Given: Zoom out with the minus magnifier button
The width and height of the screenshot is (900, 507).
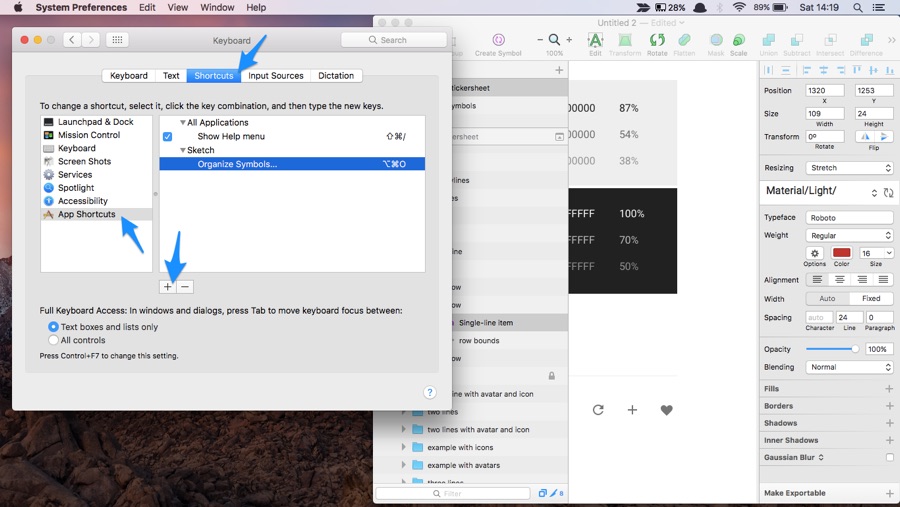Looking at the screenshot, I should (540, 40).
